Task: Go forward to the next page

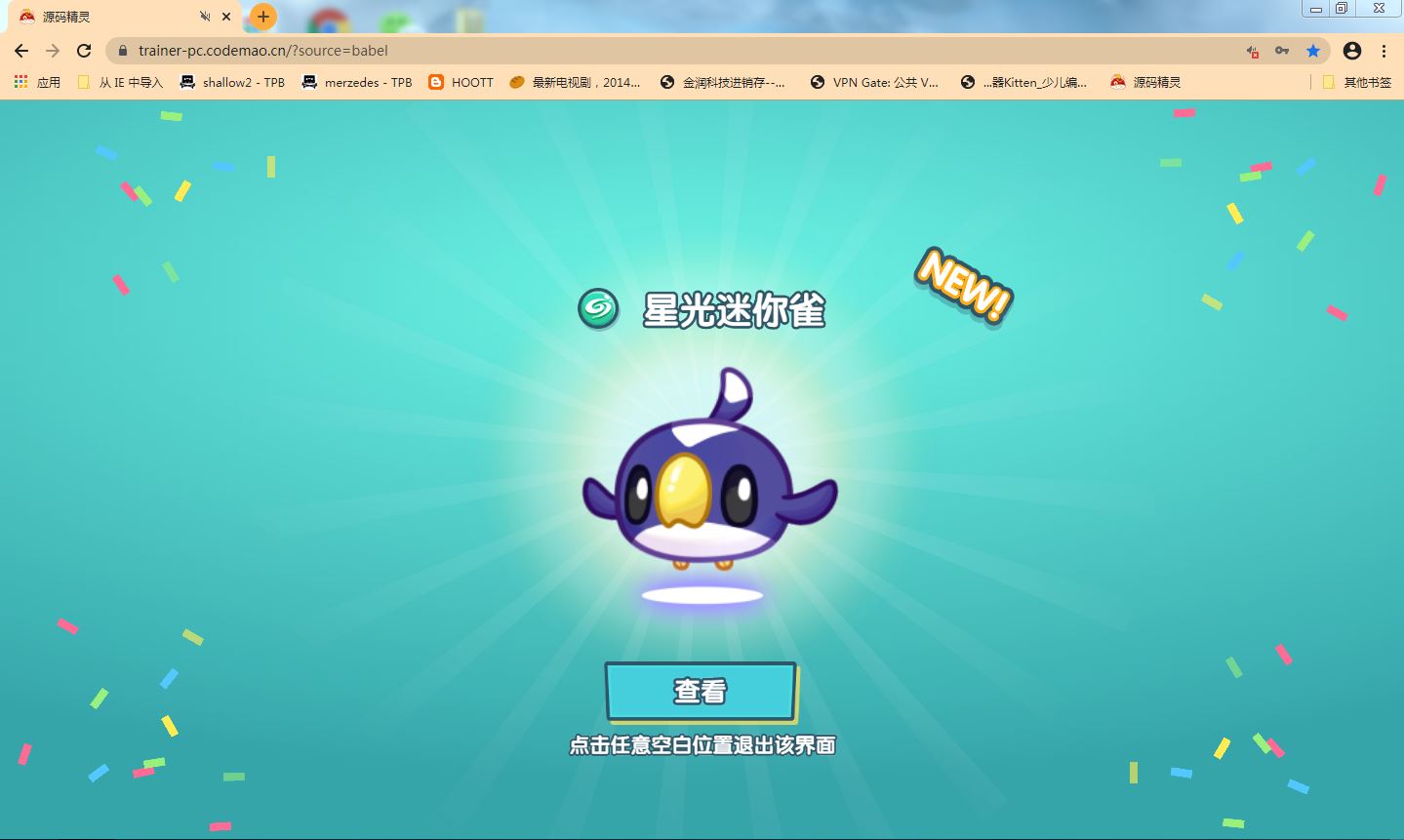Action: (53, 51)
